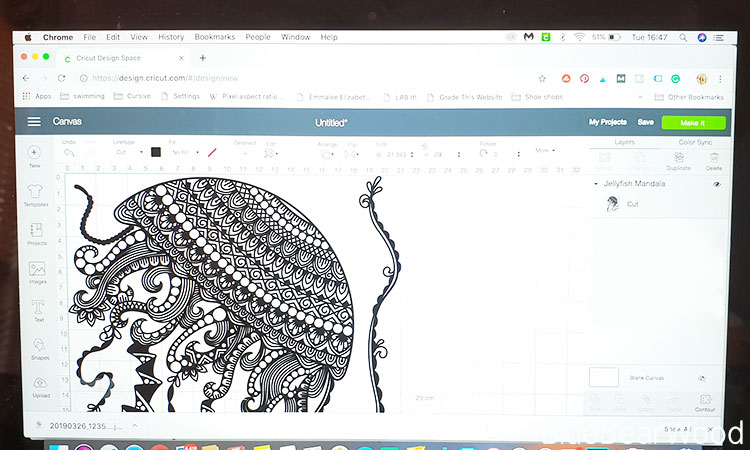Collapse the Jellyfish Mandala layer group
Screen dimensions: 750x450
coord(596,184)
